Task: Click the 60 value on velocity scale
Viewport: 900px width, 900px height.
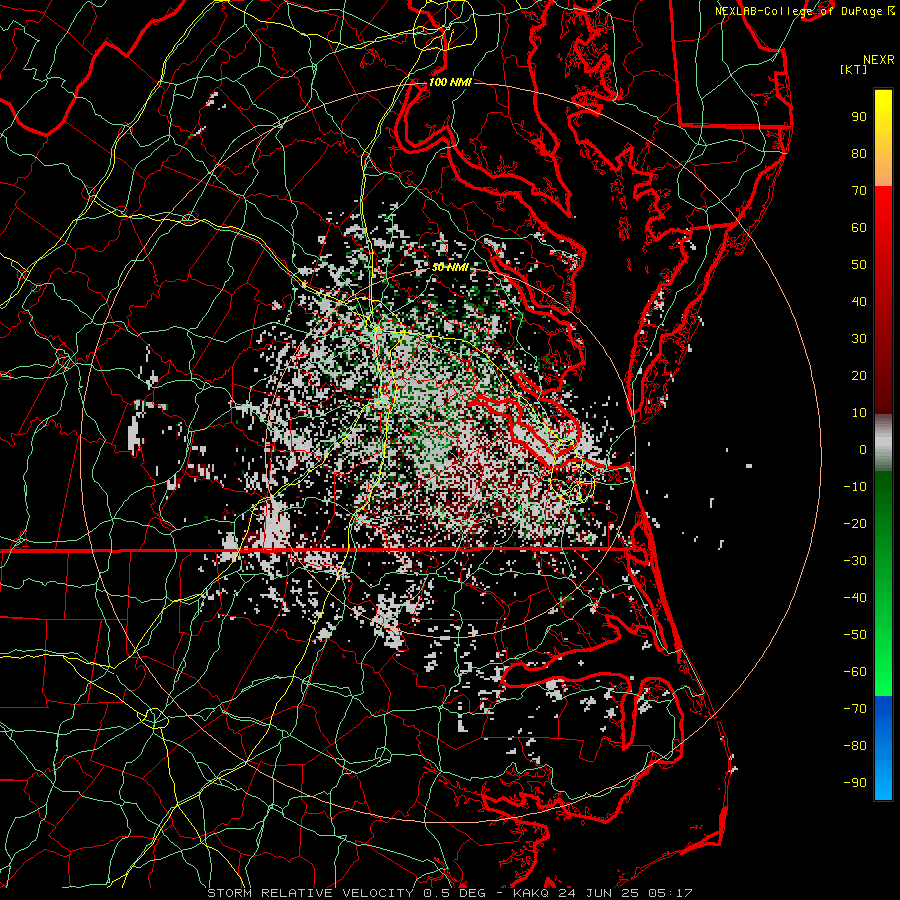Action: pyautogui.click(x=859, y=227)
